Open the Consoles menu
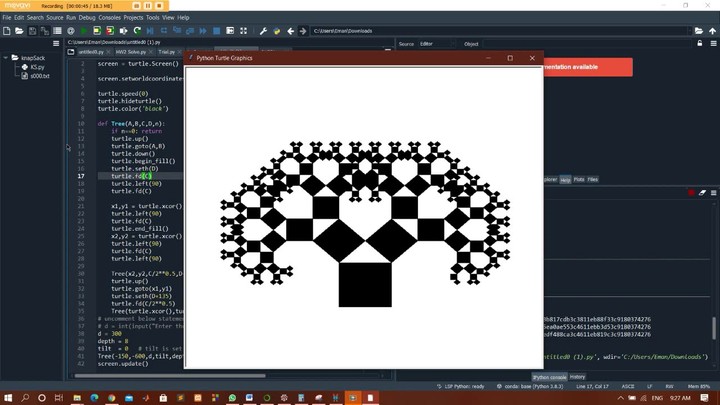720x405 pixels. coord(109,17)
